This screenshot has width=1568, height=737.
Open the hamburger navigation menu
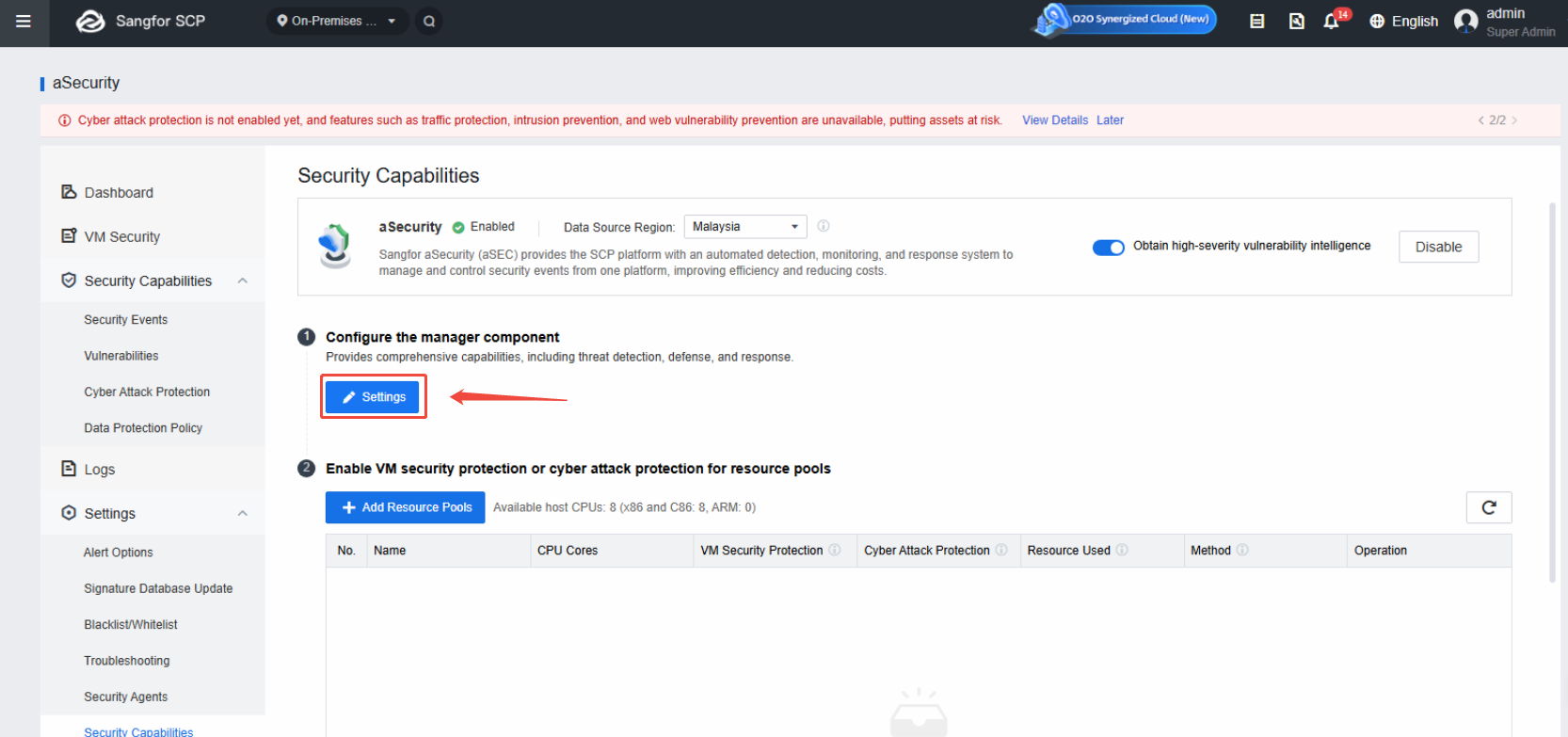(24, 21)
